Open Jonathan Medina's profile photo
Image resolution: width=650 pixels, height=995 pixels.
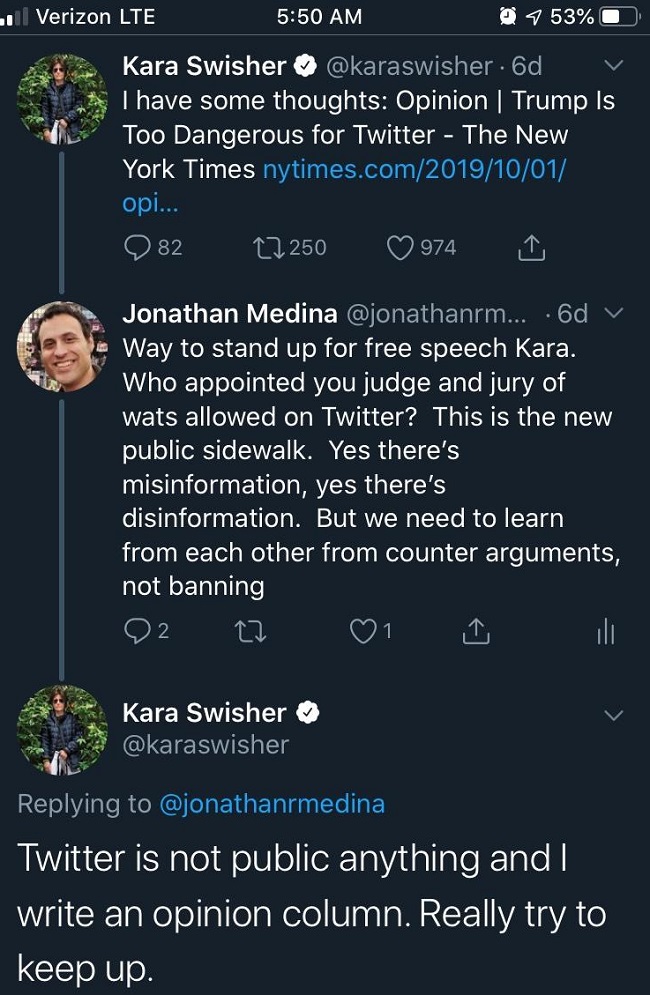click(x=62, y=346)
